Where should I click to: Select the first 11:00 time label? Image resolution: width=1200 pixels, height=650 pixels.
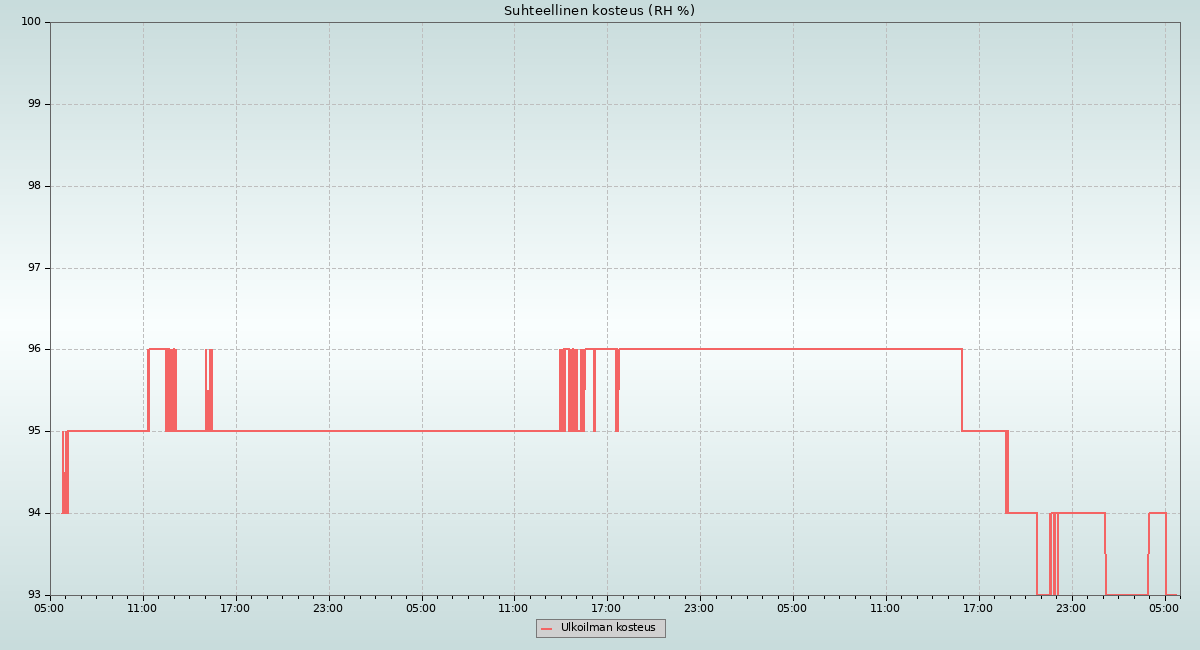tap(142, 608)
